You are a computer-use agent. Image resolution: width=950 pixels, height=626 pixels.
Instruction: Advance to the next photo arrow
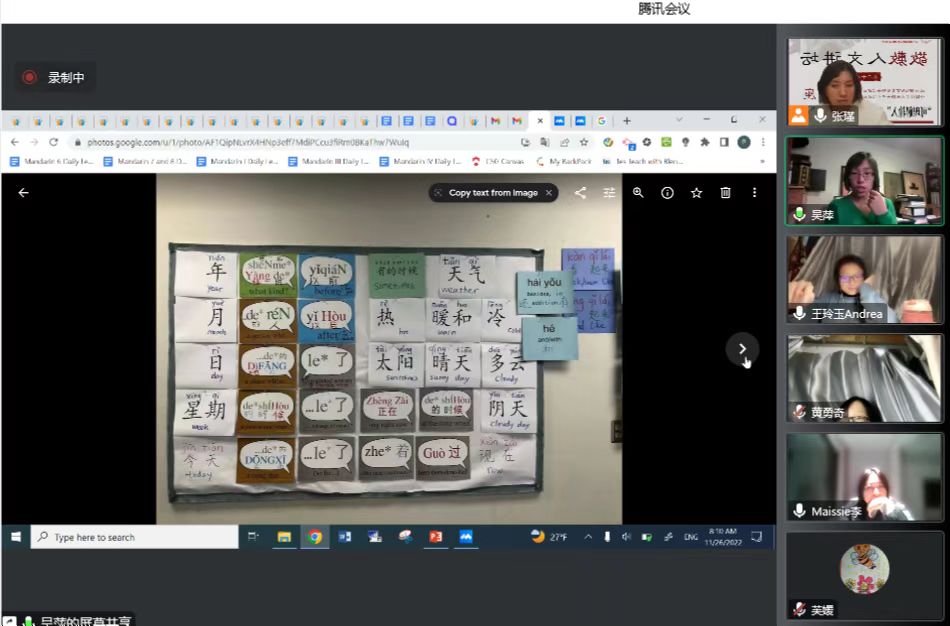[x=742, y=349]
